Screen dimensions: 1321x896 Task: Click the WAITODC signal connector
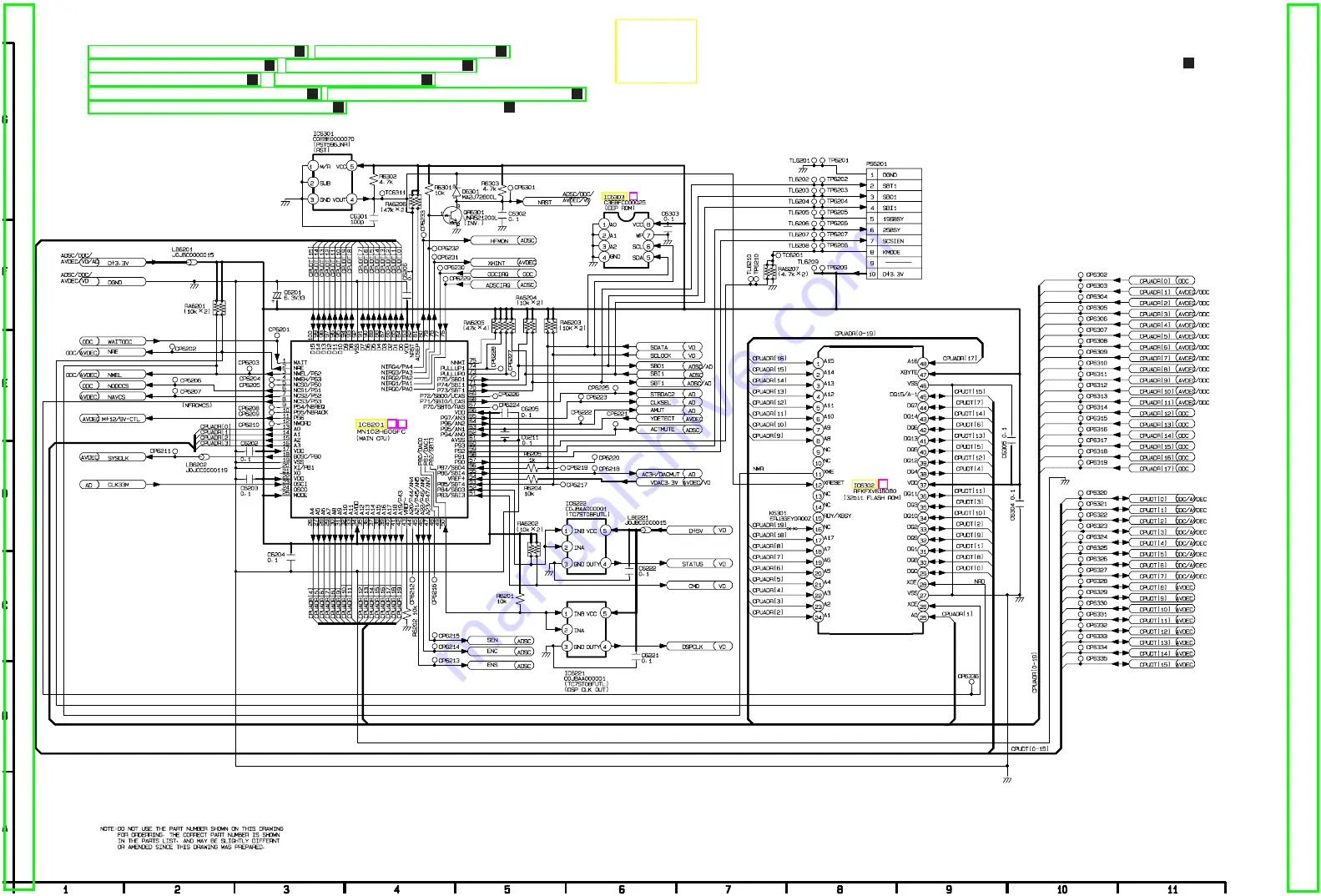pyautogui.click(x=112, y=342)
